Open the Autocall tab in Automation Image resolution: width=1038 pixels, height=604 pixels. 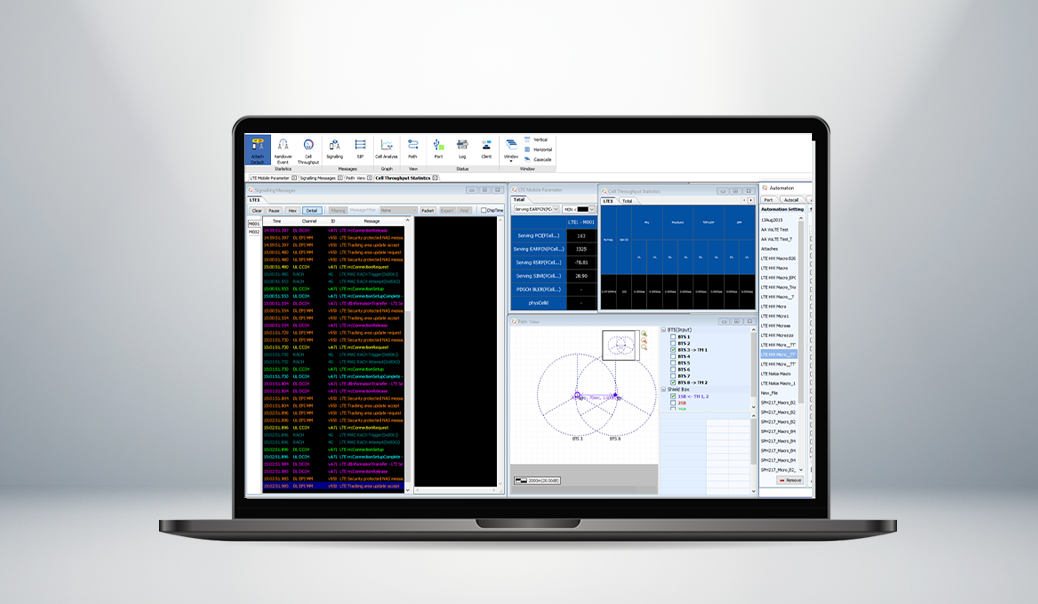pos(791,199)
